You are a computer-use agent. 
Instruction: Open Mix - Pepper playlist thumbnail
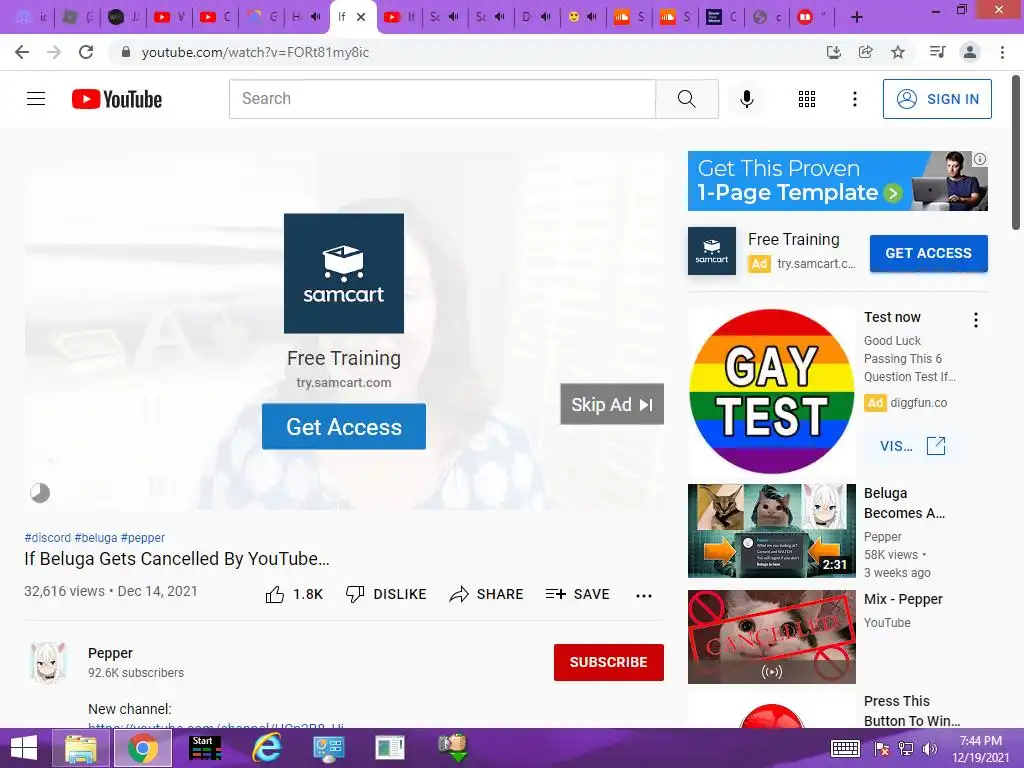click(x=771, y=637)
